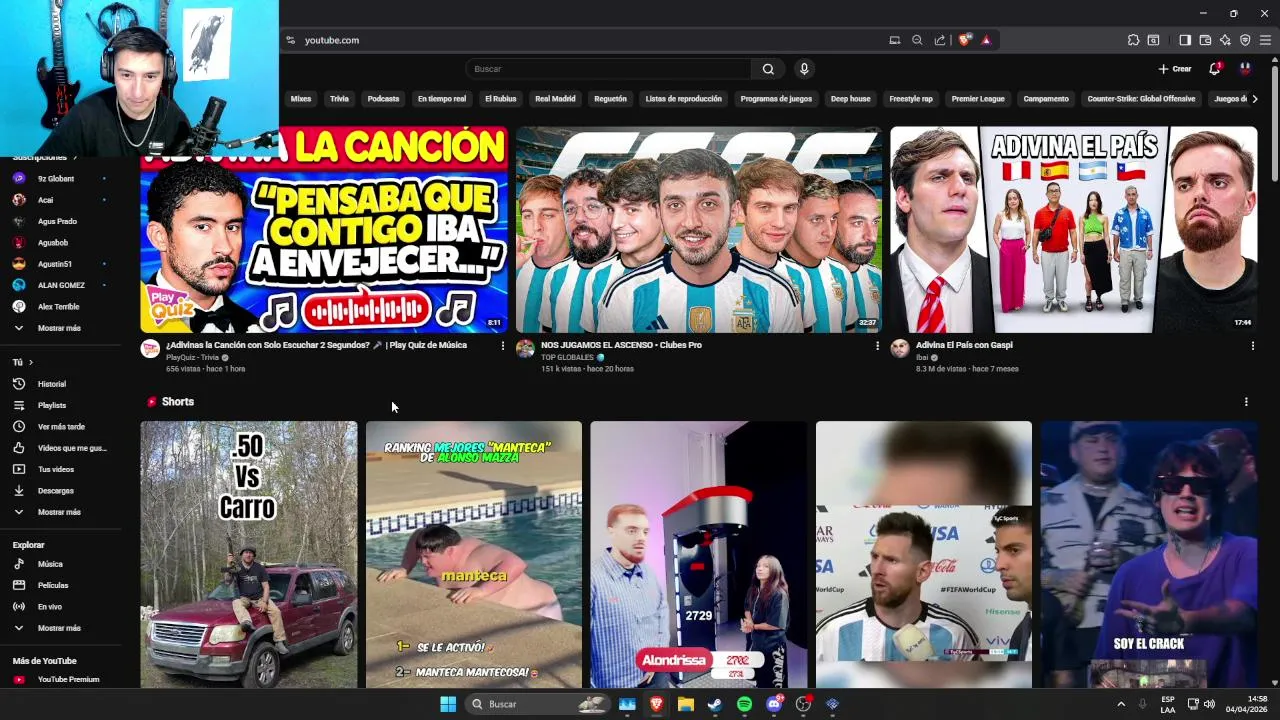The image size is (1280, 720).
Task: Expand Mostrar más below Descargas
Action: [60, 512]
